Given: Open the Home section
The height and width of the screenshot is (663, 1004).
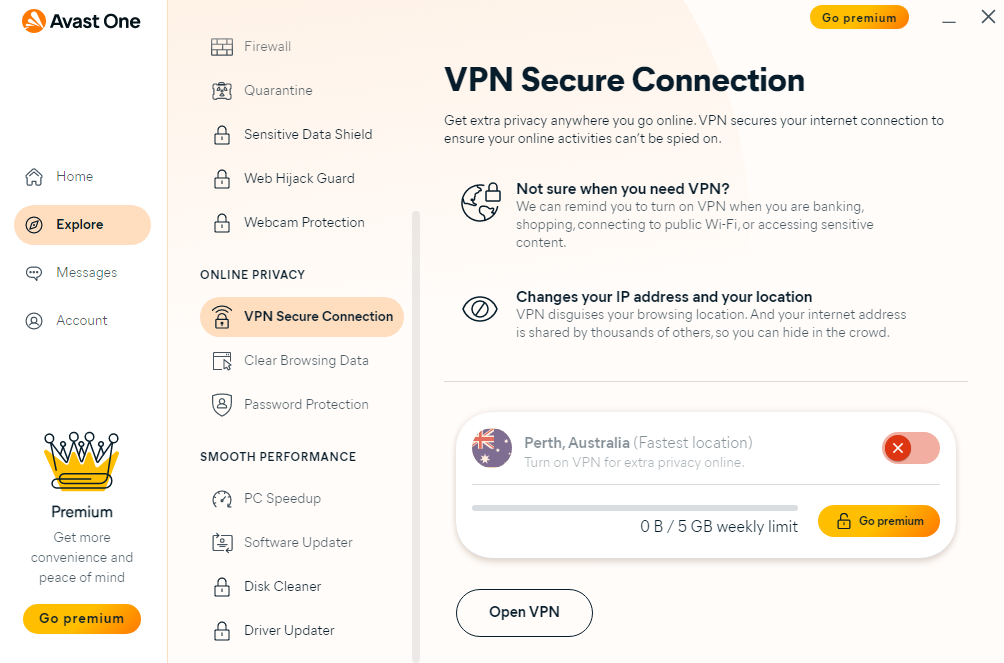Looking at the screenshot, I should 74,177.
